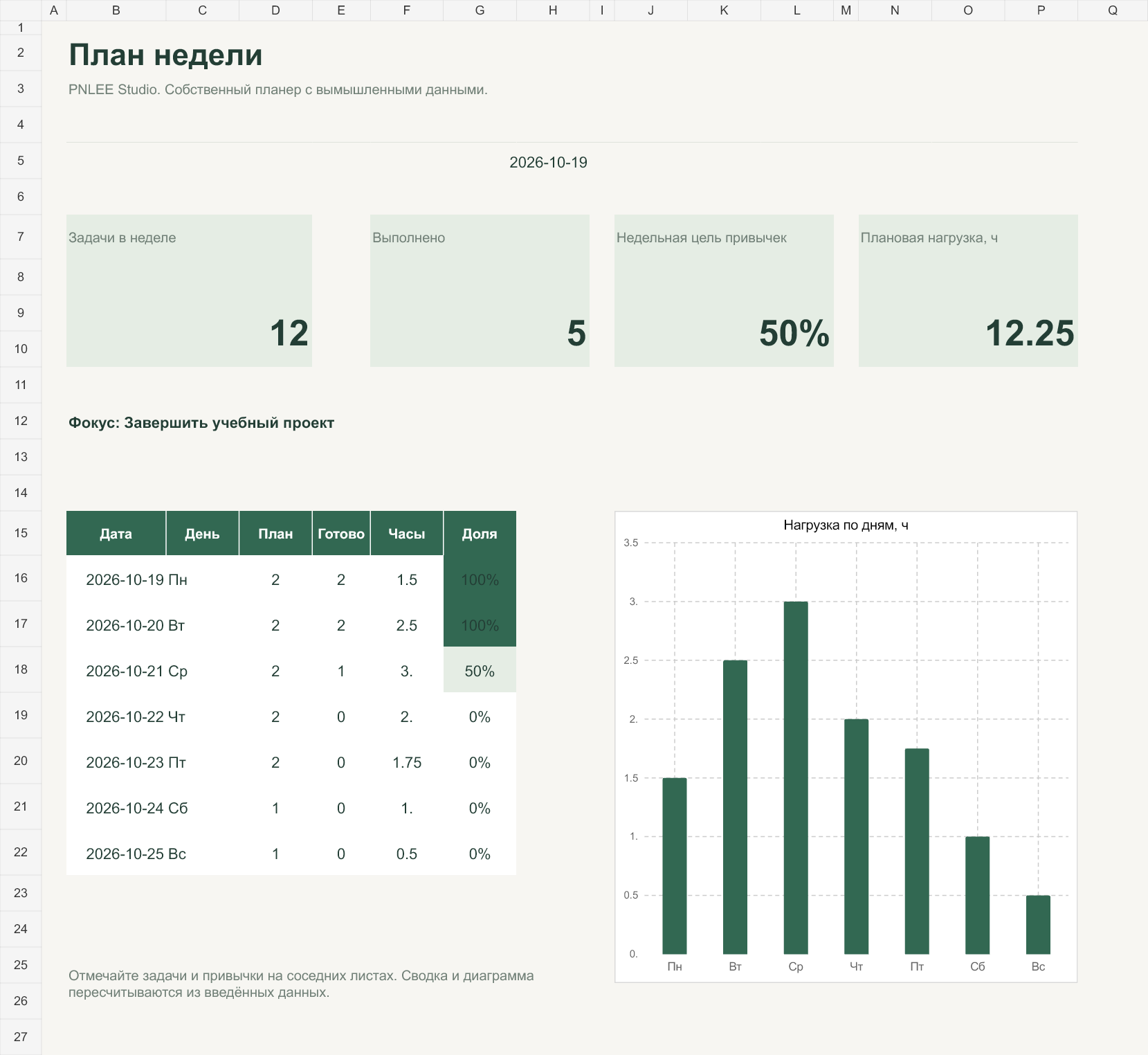The height and width of the screenshot is (1055, 1148).
Task: Select column header P
Action: tap(1041, 10)
